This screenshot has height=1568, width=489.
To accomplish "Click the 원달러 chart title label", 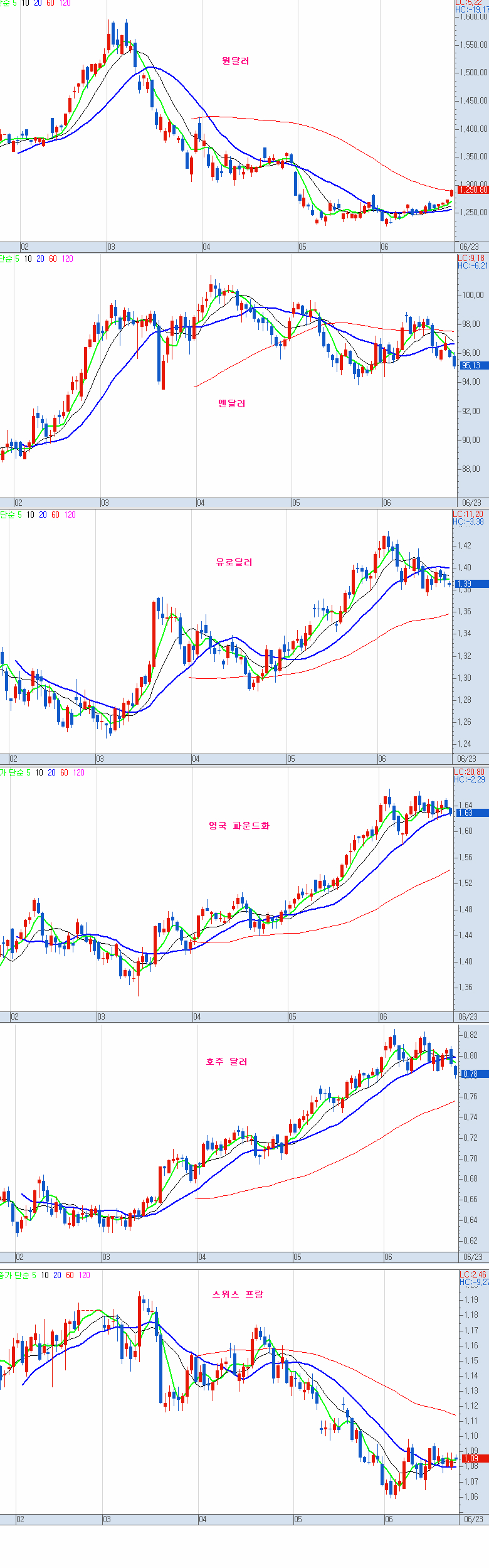I will [235, 61].
